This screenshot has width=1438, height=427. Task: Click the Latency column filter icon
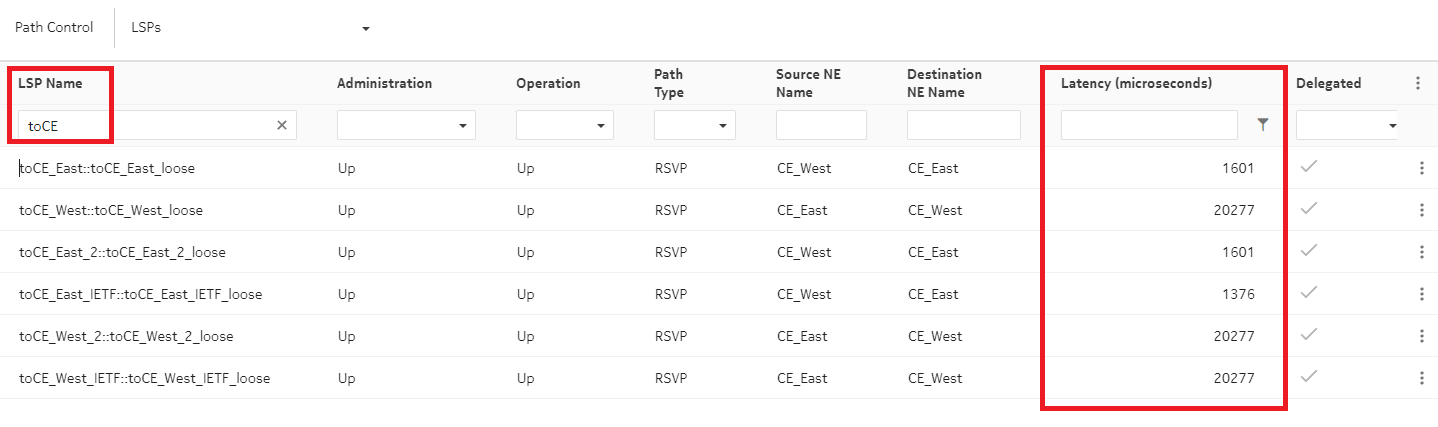(x=1263, y=125)
